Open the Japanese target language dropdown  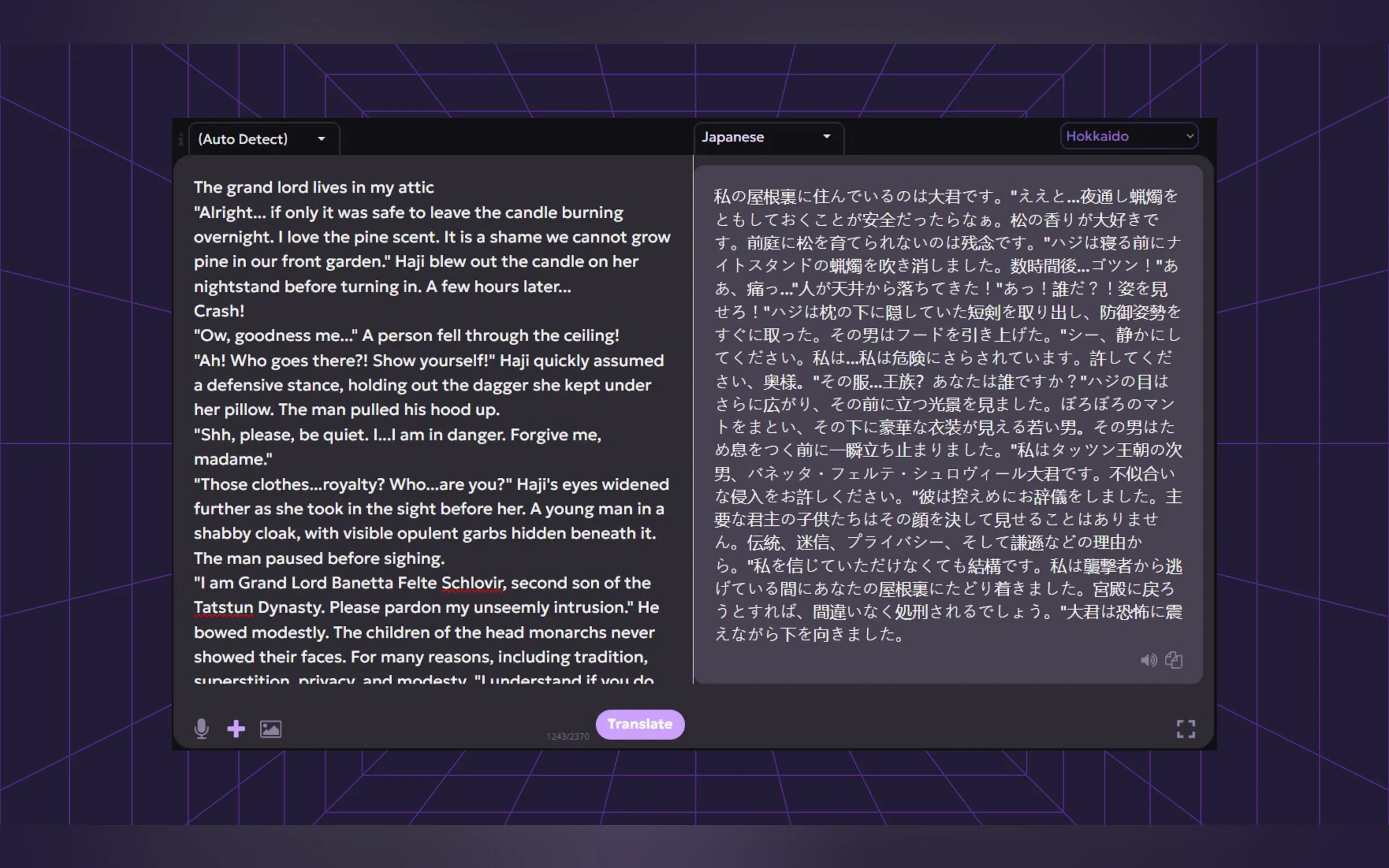click(x=767, y=137)
